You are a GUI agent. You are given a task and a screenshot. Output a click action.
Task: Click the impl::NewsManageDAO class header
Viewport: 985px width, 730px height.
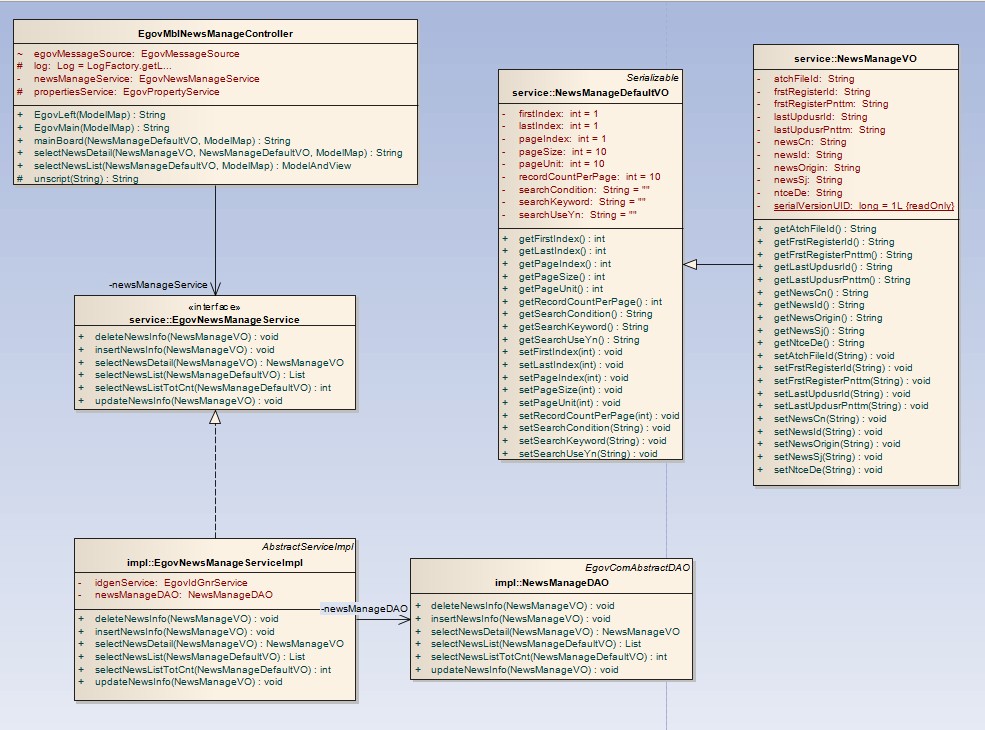(552, 582)
